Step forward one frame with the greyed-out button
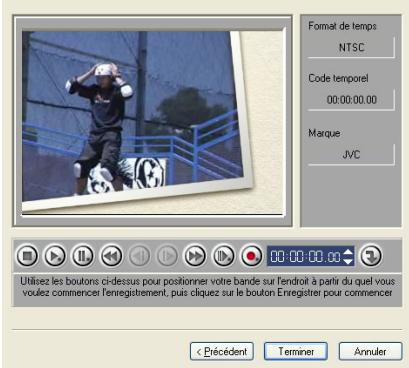409x368 pixels. tap(167, 256)
